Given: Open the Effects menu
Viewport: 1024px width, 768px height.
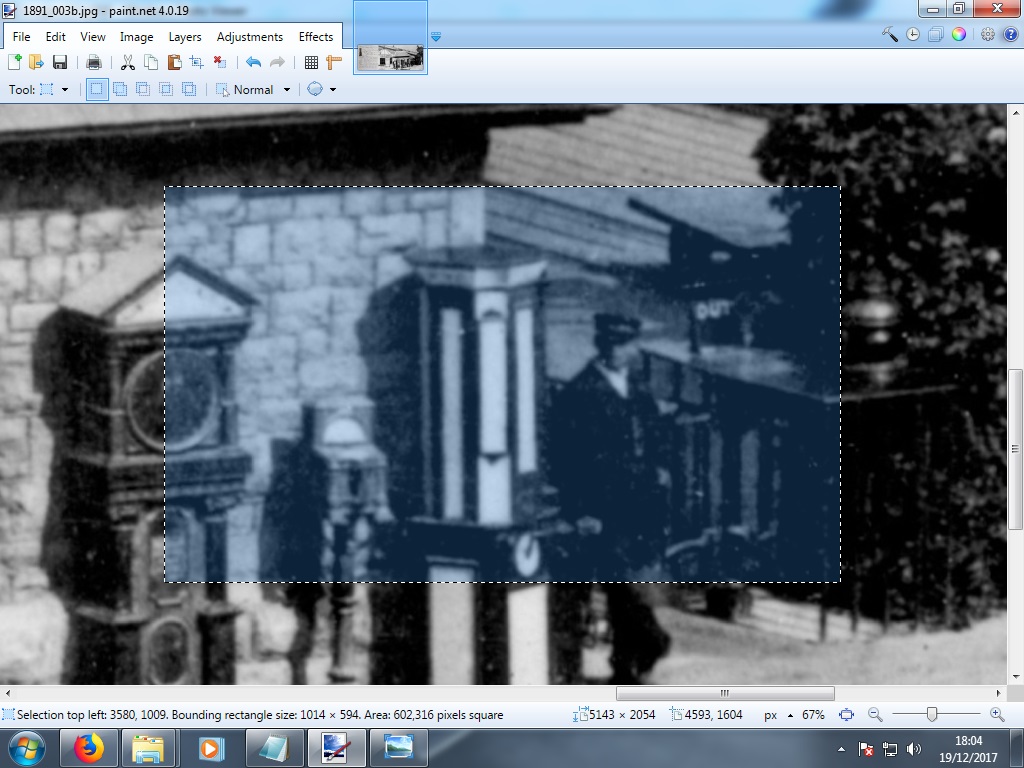Looking at the screenshot, I should point(316,36).
